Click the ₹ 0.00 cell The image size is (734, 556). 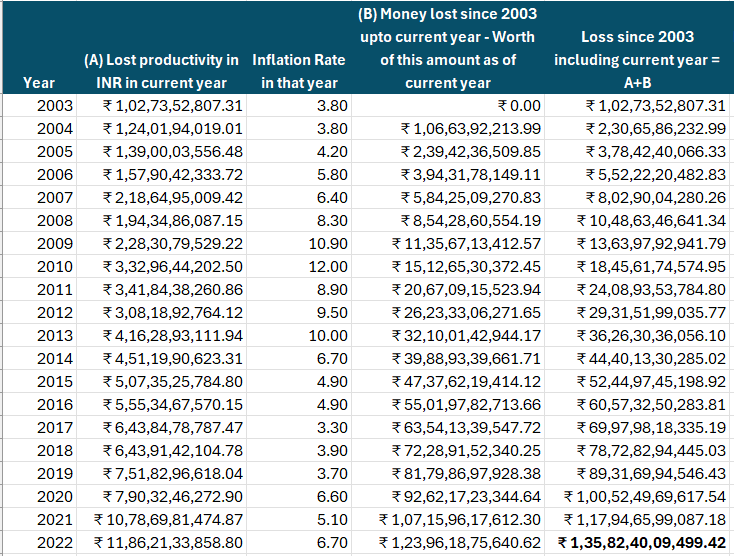pyautogui.click(x=448, y=106)
